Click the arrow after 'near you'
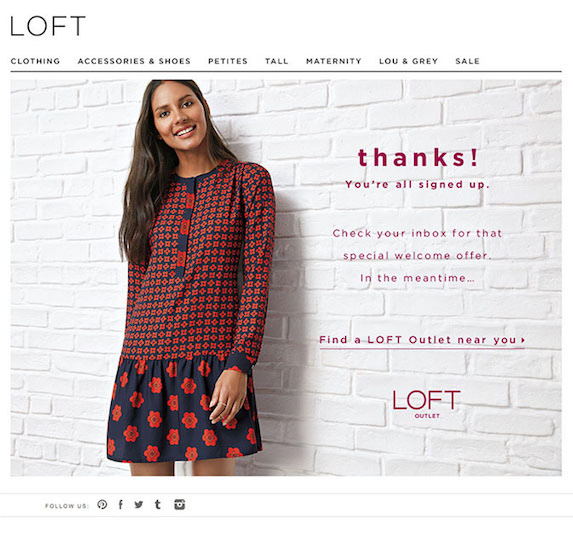Viewport: 573px width, 551px height. pyautogui.click(x=523, y=340)
